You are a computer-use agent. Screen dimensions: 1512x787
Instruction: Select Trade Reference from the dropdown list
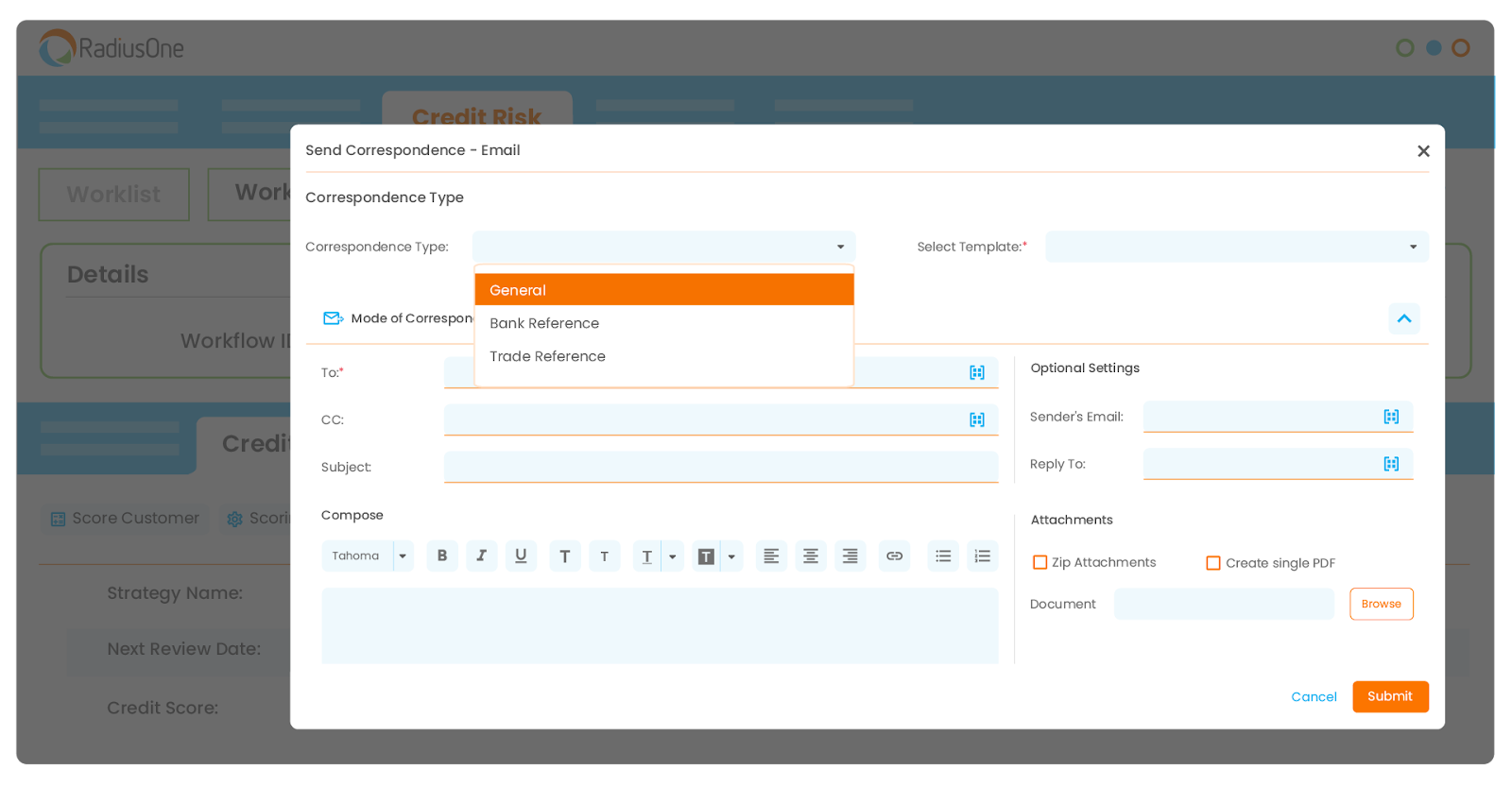[664, 356]
